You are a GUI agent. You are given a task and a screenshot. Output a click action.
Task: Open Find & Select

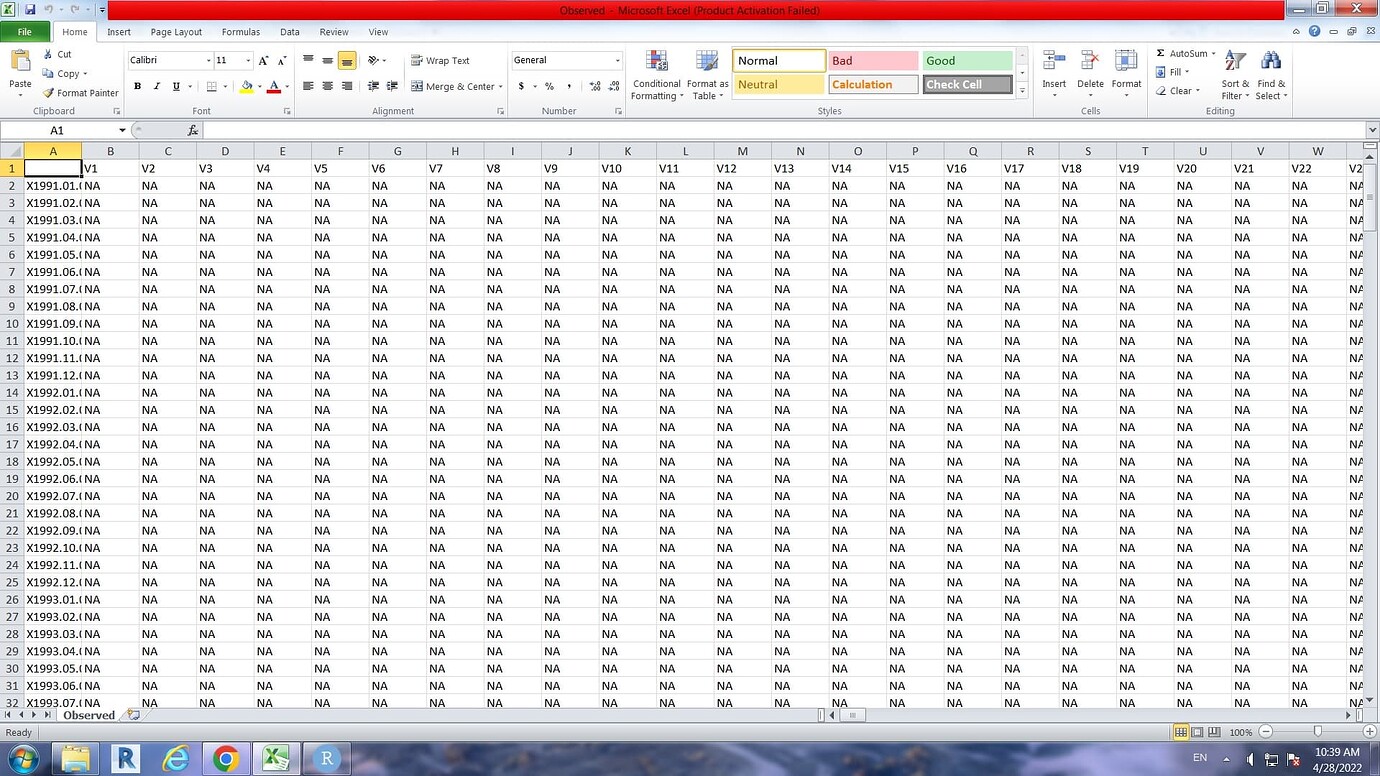pos(1271,75)
